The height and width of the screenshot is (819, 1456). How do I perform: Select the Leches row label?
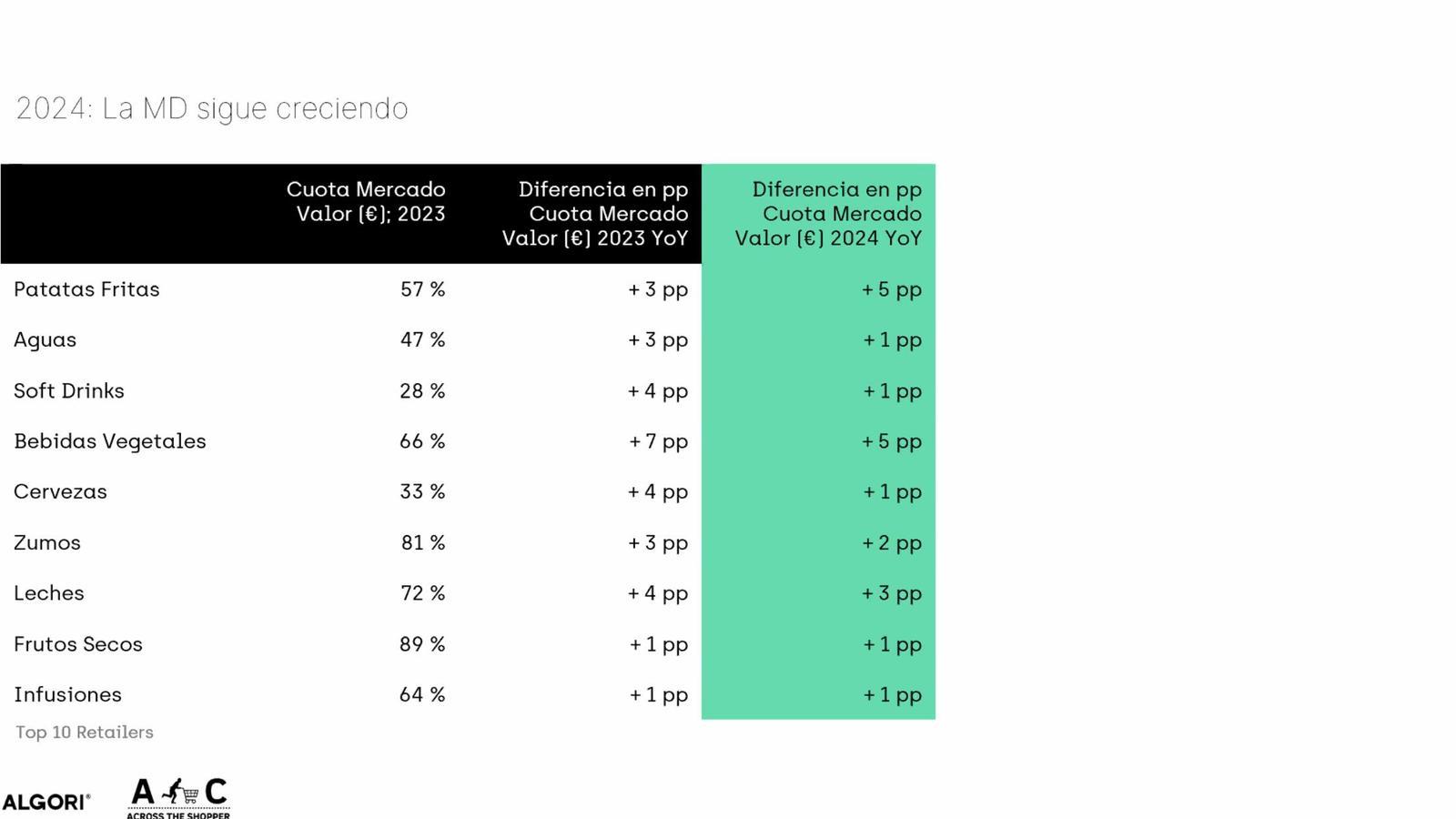[x=49, y=593]
